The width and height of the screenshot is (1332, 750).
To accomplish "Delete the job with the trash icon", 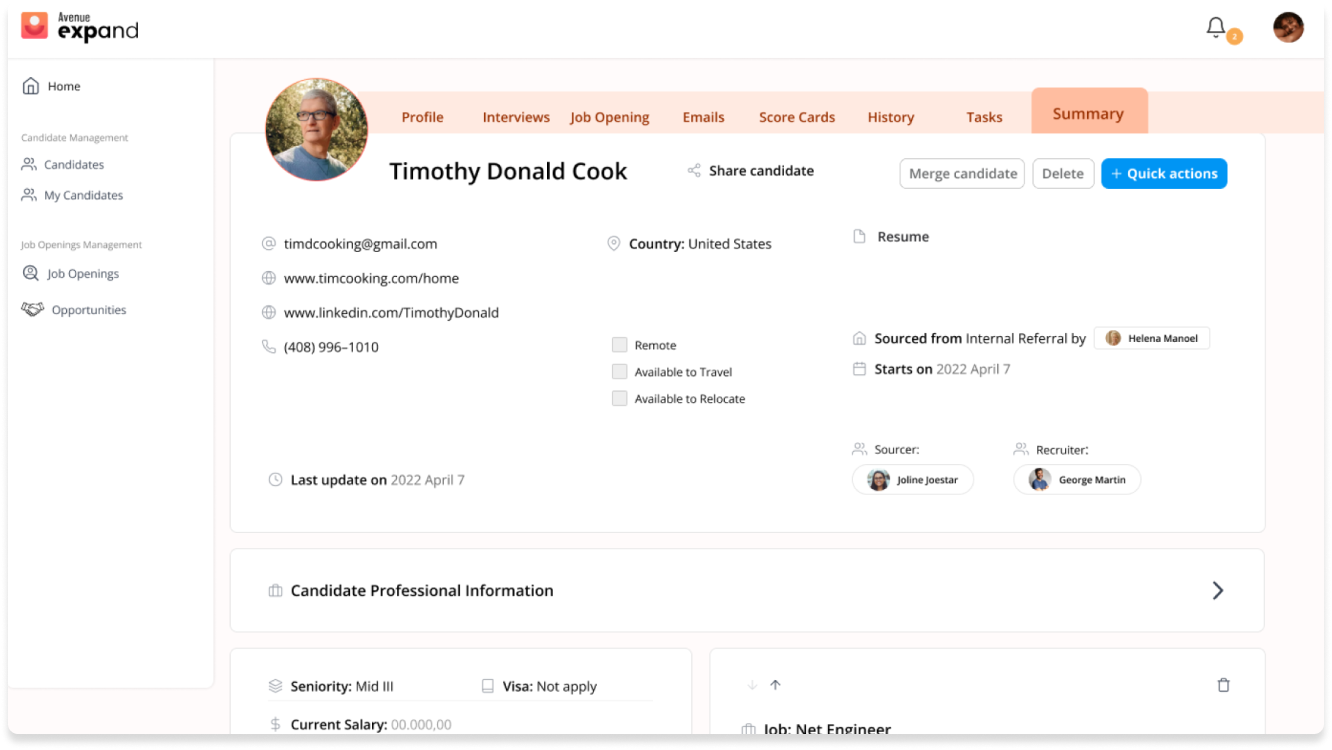I will coord(1223,685).
